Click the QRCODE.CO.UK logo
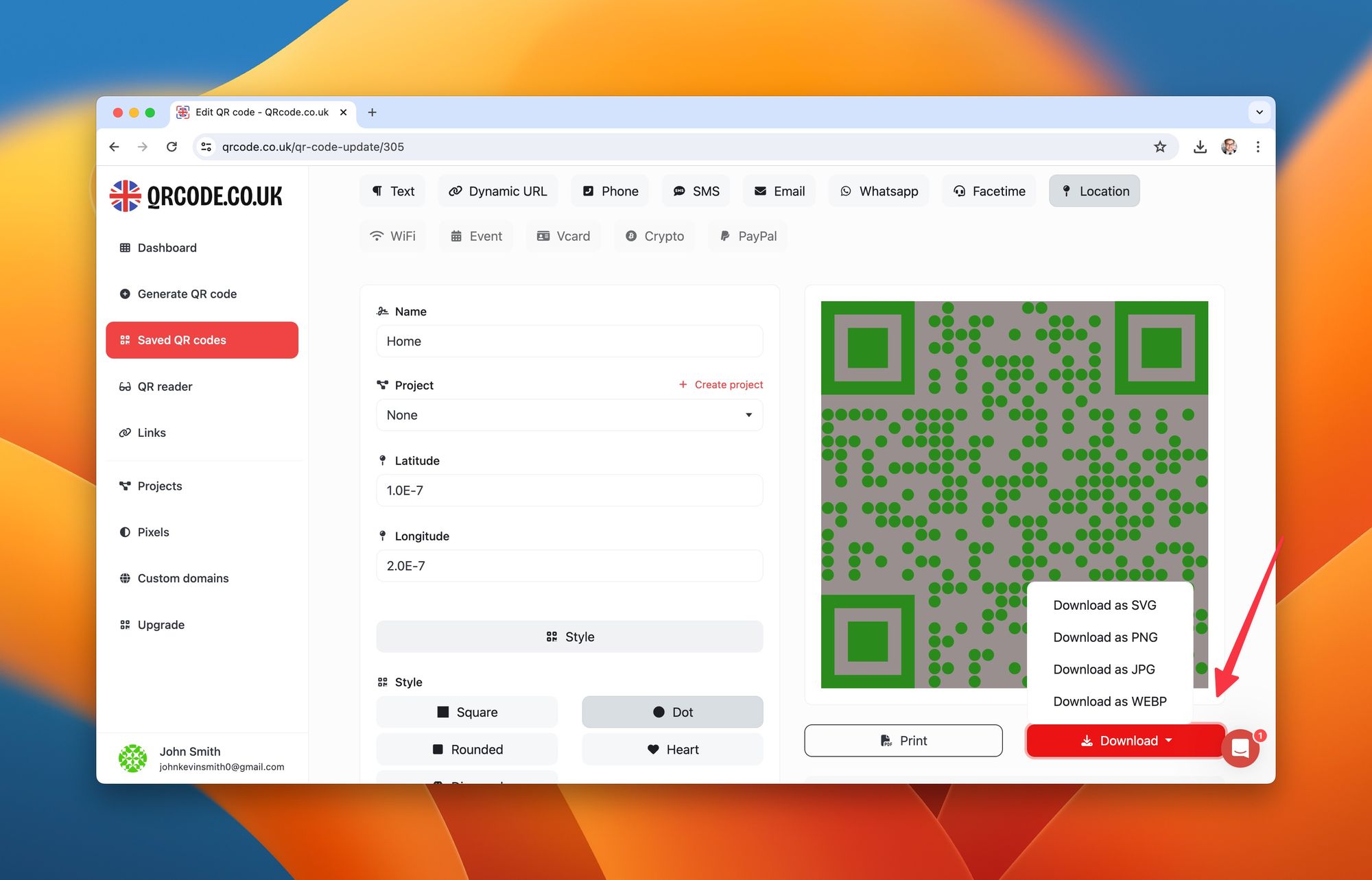 tap(196, 196)
